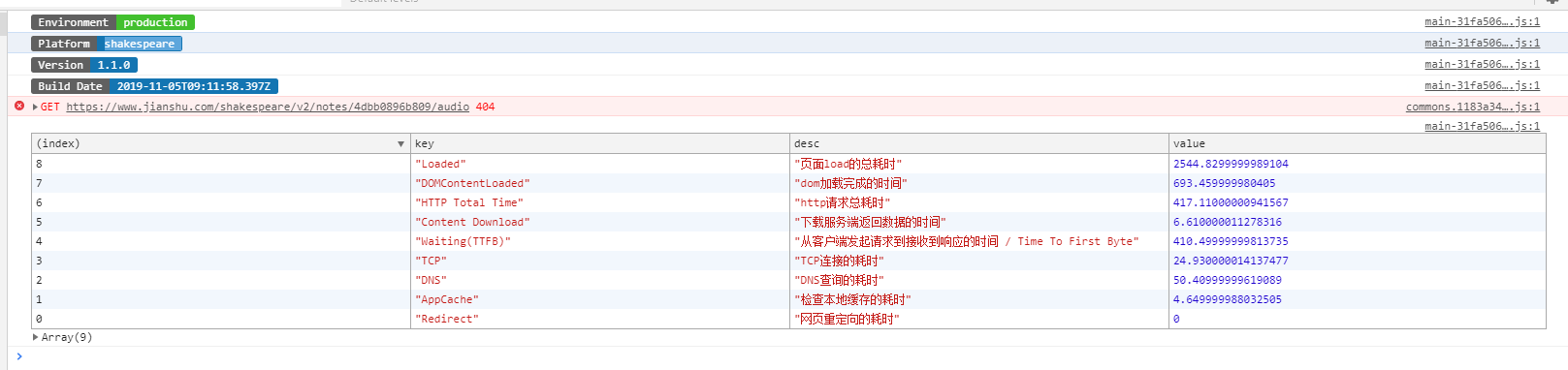Screen dimensions: 1568x370
Task: Expand the GET 404 error message
Action: (36, 107)
